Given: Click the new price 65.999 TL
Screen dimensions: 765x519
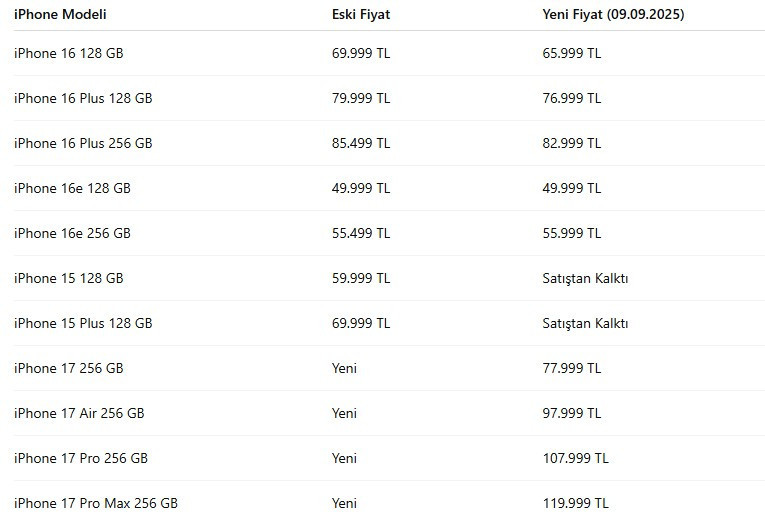Looking at the screenshot, I should pyautogui.click(x=572, y=53).
